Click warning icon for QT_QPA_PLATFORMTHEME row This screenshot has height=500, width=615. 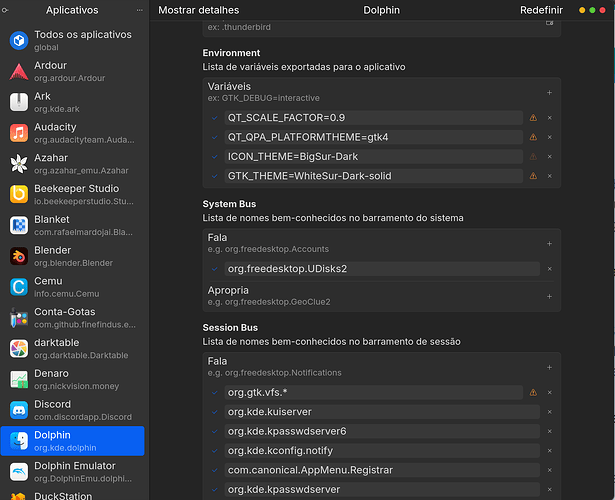coord(533,137)
